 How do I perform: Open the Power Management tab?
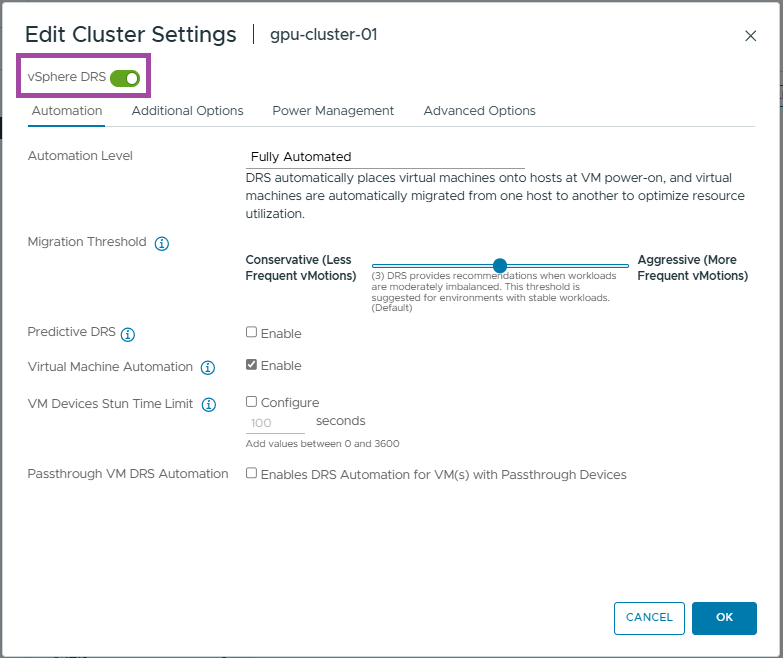point(333,111)
